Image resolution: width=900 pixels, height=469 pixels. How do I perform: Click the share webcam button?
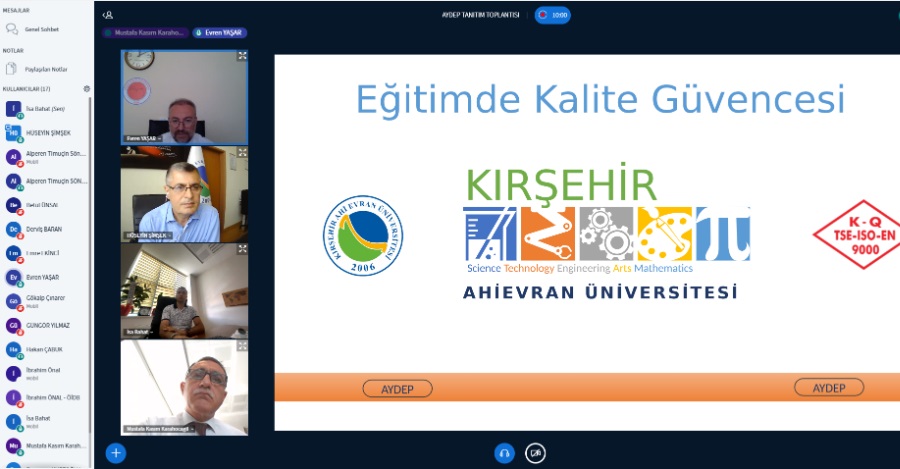(536, 453)
